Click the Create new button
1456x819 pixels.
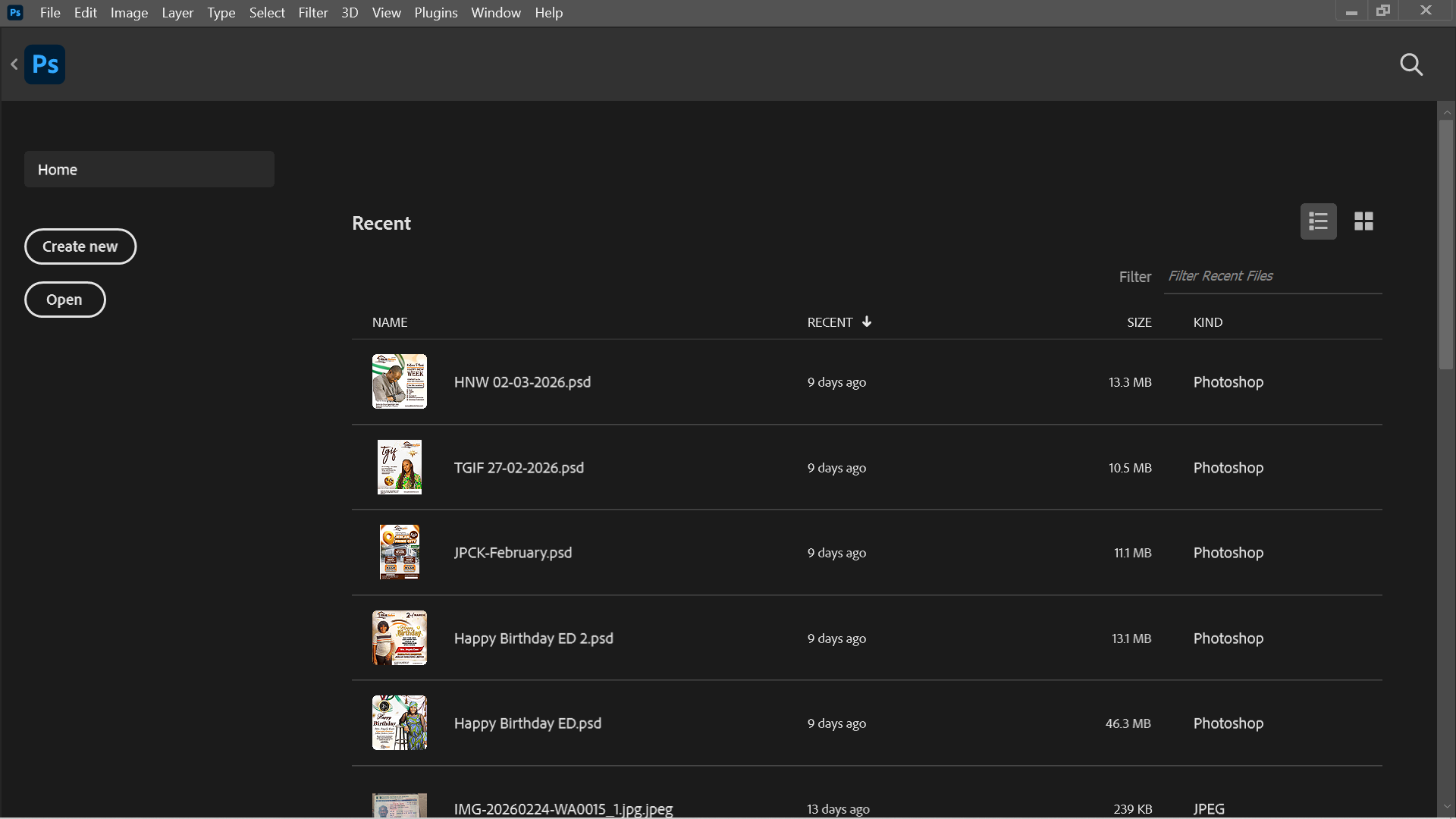(x=80, y=246)
